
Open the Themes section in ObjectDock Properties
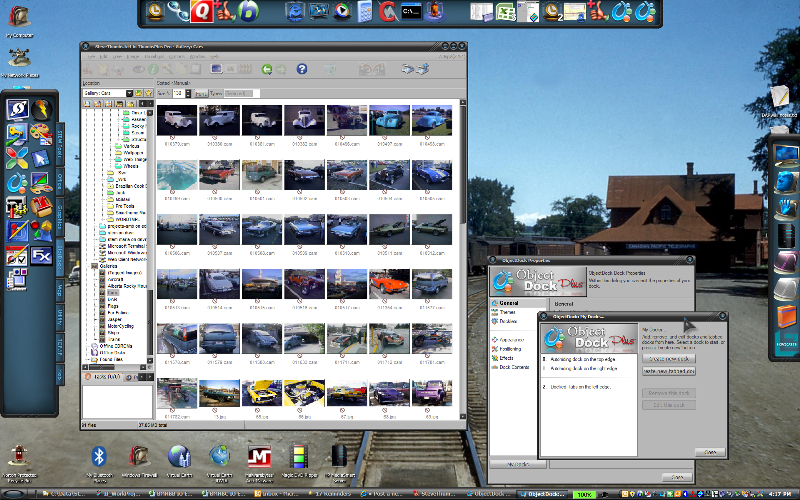coord(509,311)
